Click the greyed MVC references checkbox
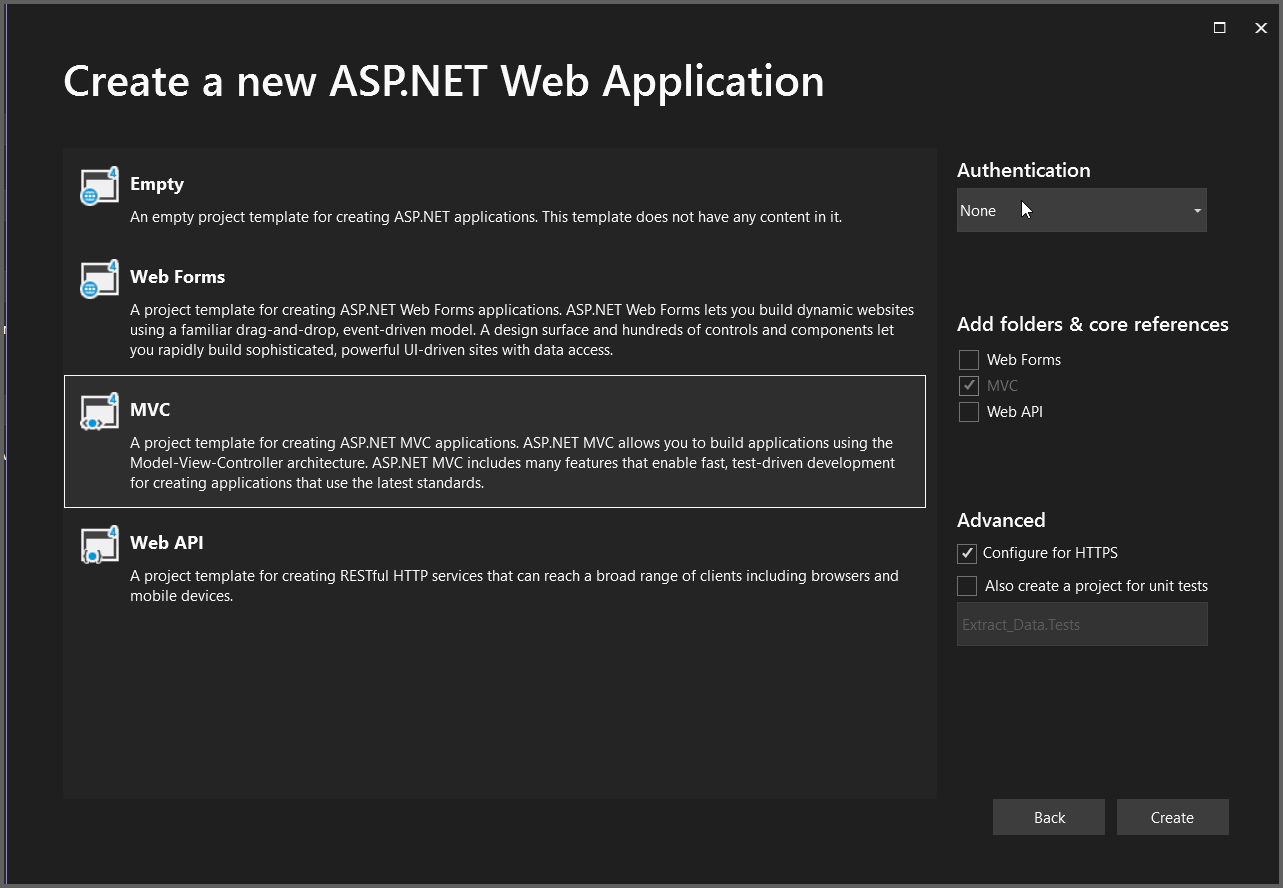This screenshot has height=888, width=1283. [968, 386]
